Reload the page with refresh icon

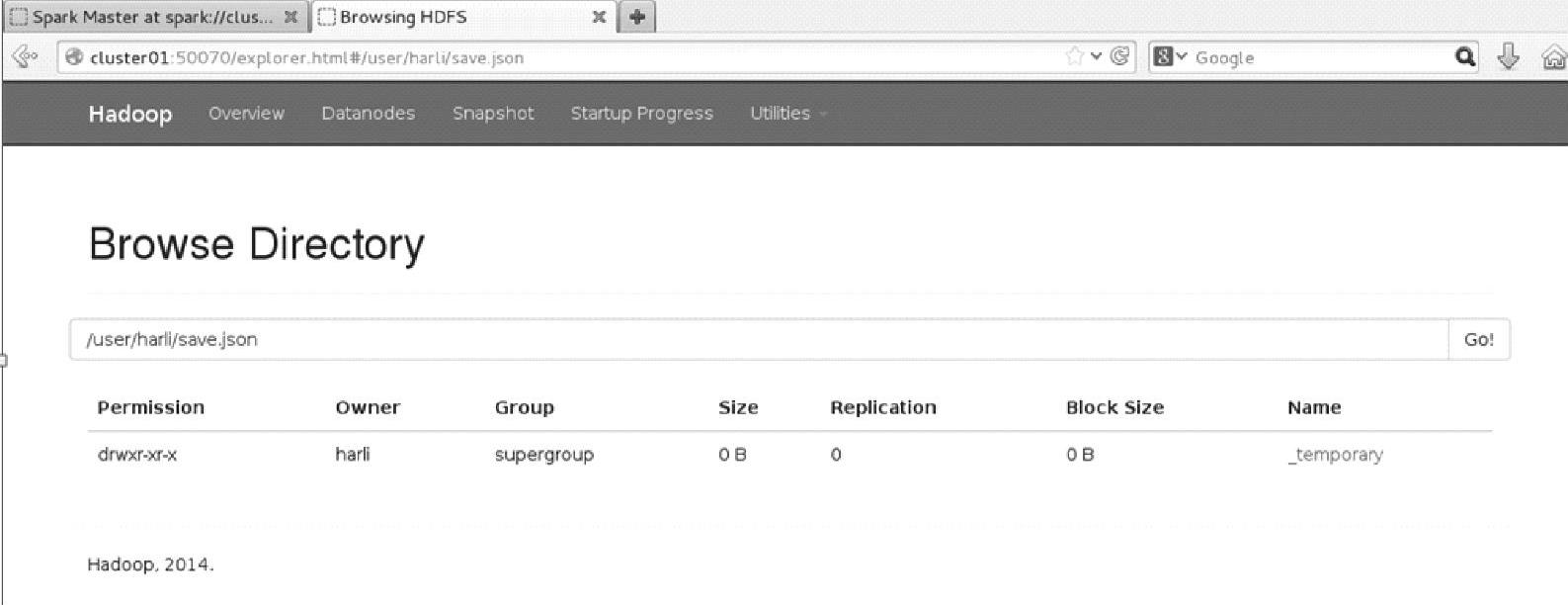1119,56
